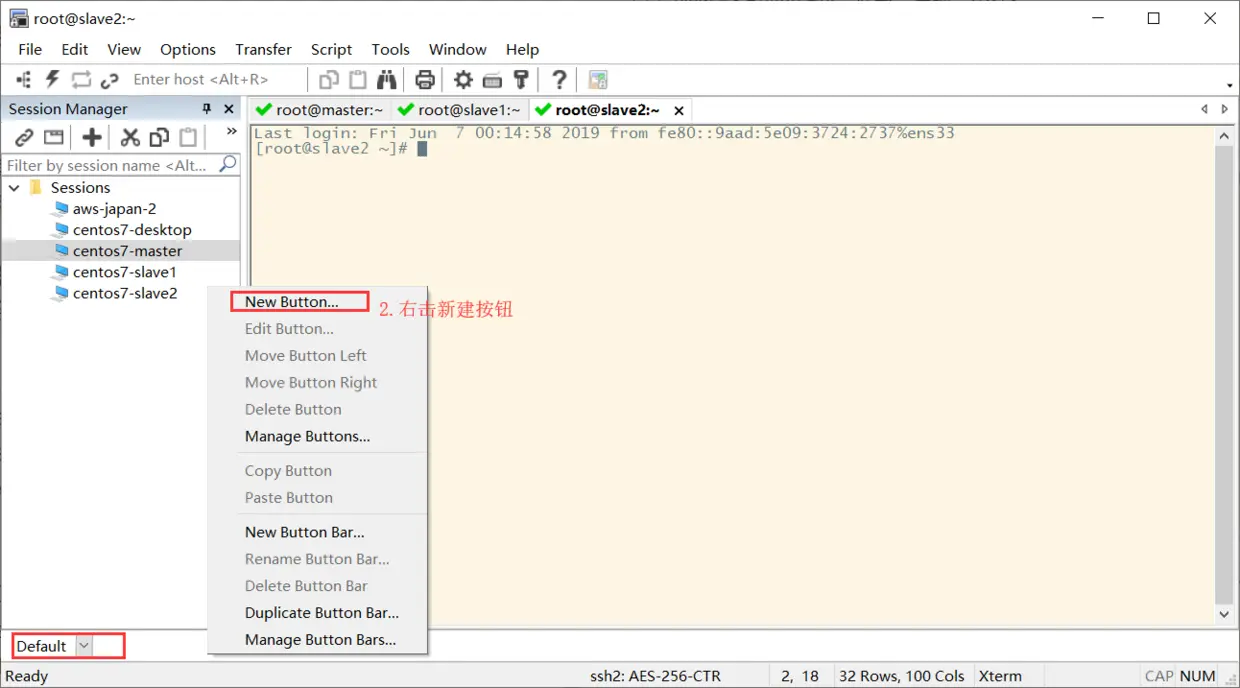The height and width of the screenshot is (688, 1240).
Task: Click the tab scroll right arrow
Action: (x=1226, y=109)
